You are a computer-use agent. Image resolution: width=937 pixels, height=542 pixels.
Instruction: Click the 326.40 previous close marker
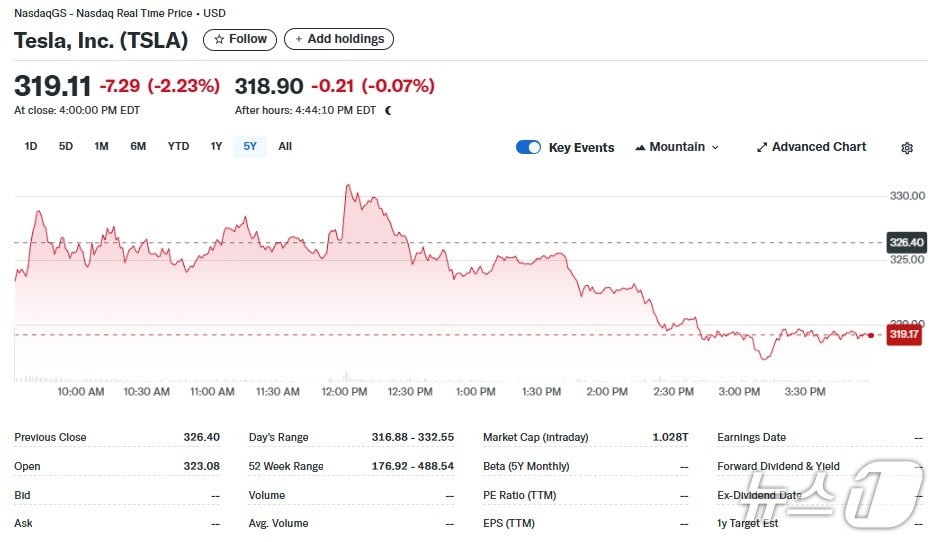tap(906, 242)
